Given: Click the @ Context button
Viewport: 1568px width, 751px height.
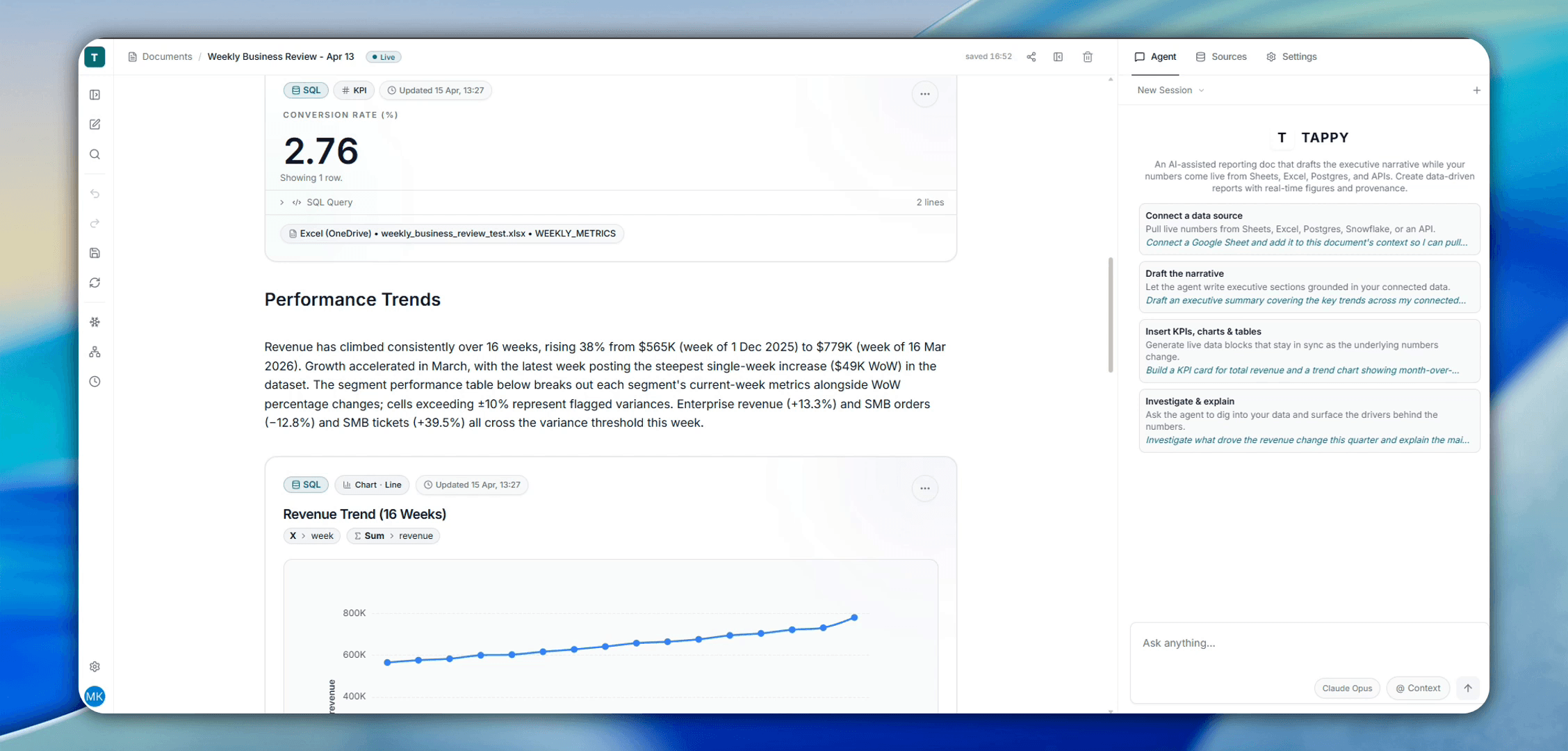Looking at the screenshot, I should 1418,688.
